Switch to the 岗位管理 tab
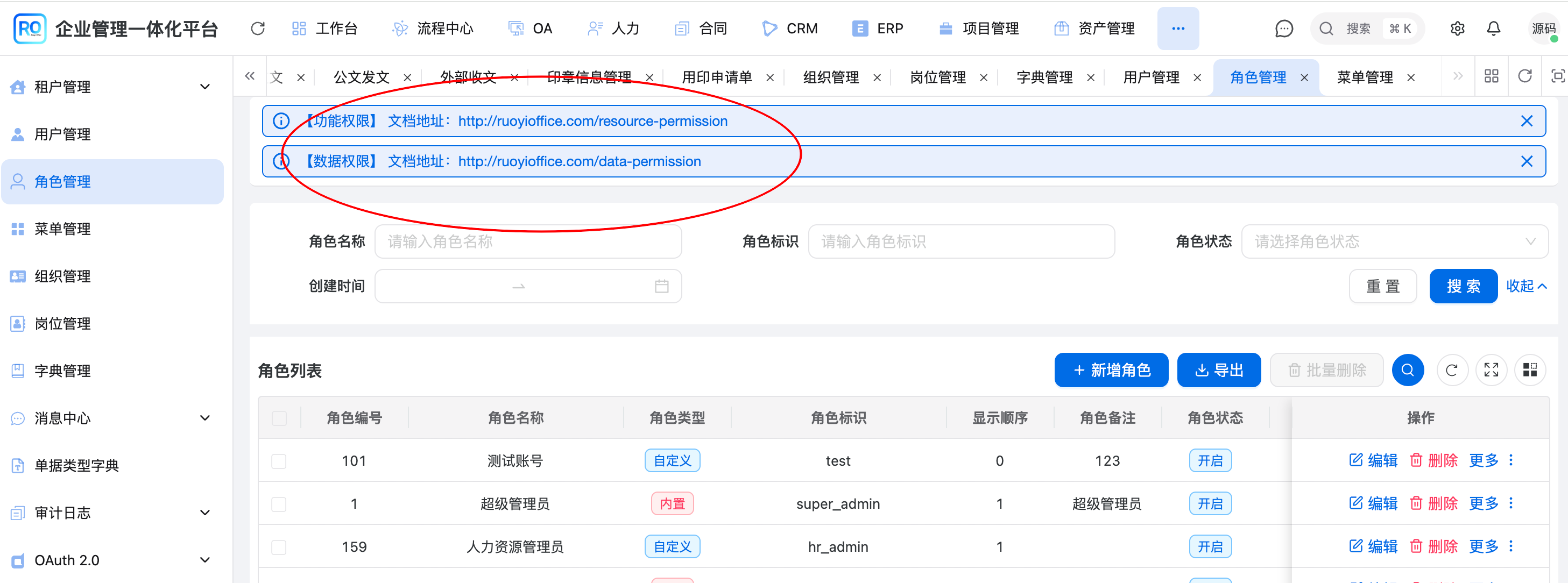This screenshot has width=1568, height=583. click(x=937, y=77)
